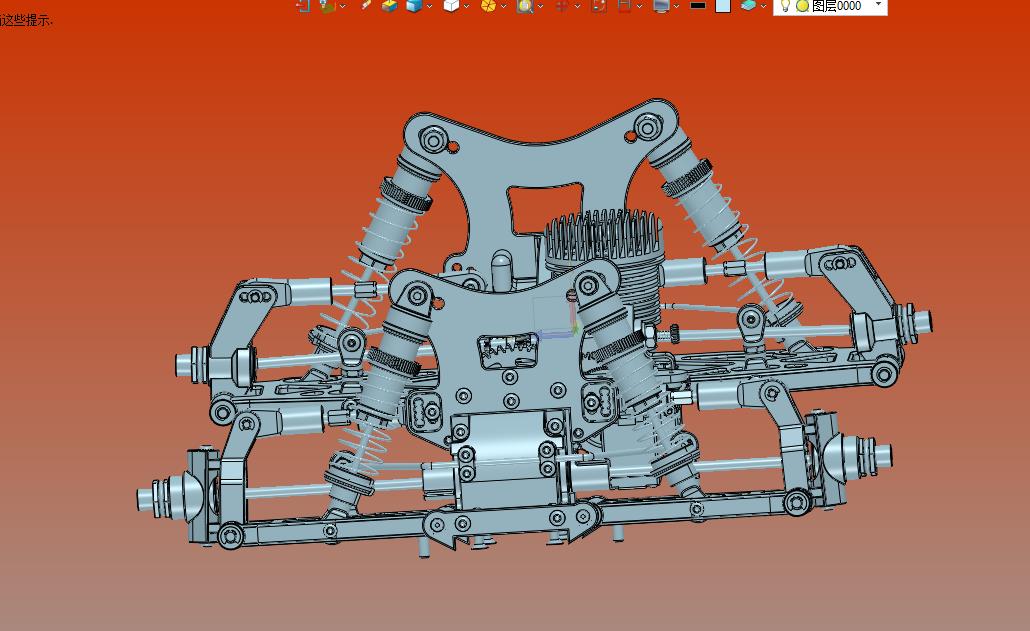This screenshot has width=1030, height=631.
Task: Click the prompt text ending 这些提示
Action: pos(26,20)
